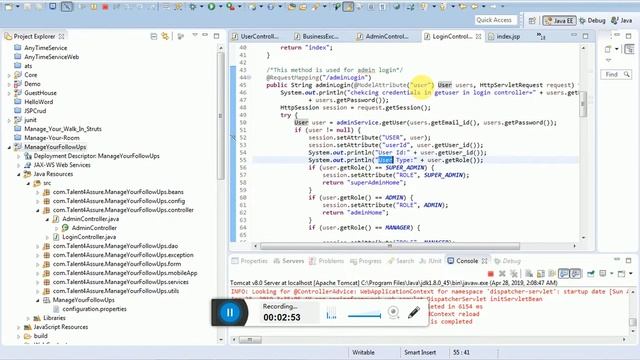
Task: Toggle Show Console When Standard Error Changes
Action: (575, 273)
